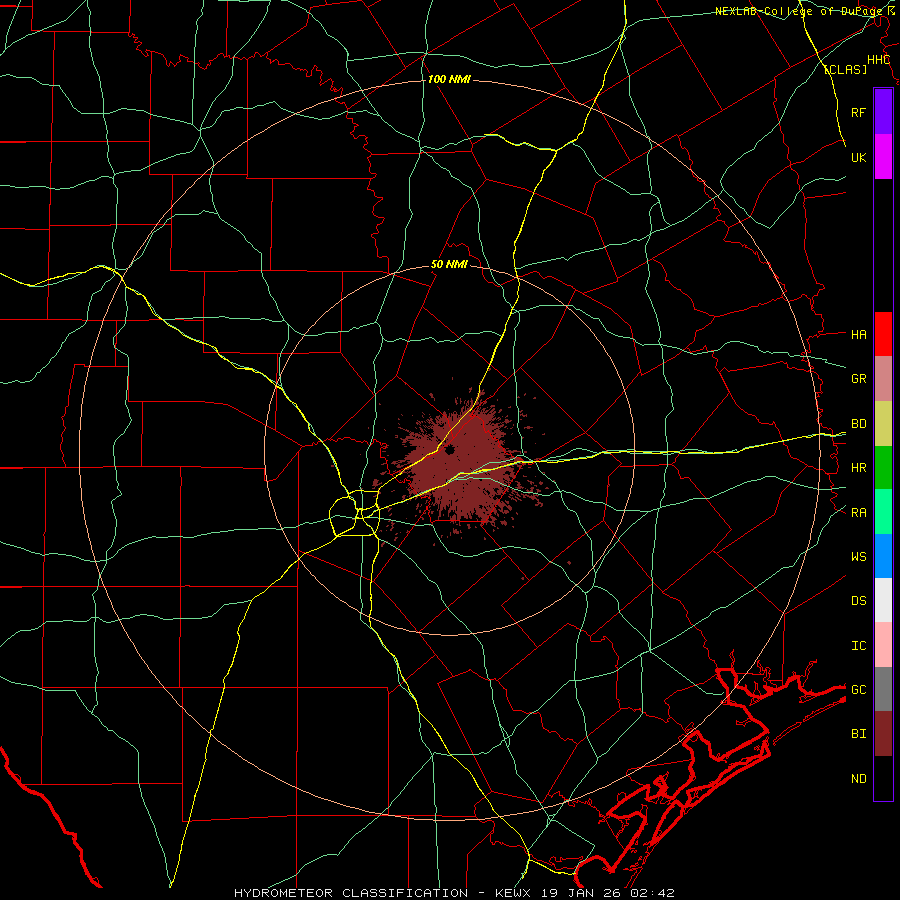Select the gray GC legend swatch
Image resolution: width=900 pixels, height=900 pixels.
(883, 689)
